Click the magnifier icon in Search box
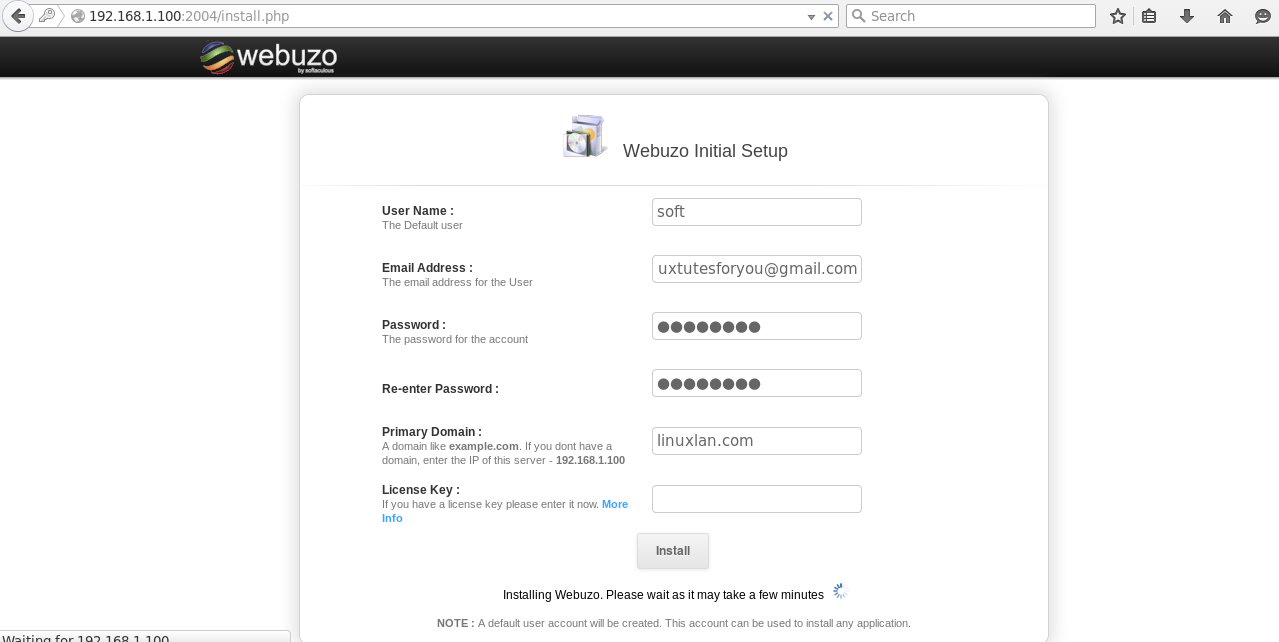Screen dimensions: 1279x642 pyautogui.click(x=858, y=16)
